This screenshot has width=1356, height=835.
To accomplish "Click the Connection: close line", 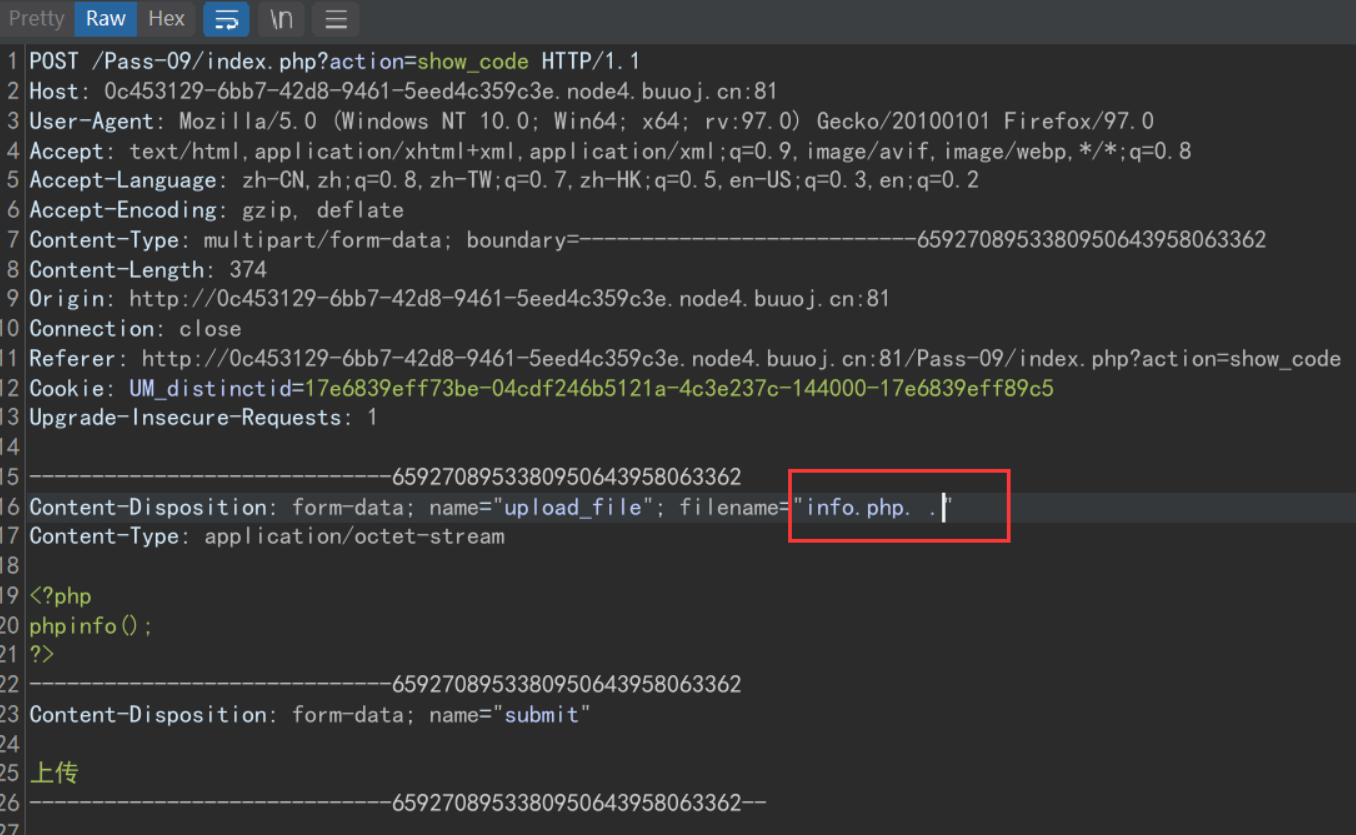I will pyautogui.click(x=135, y=329).
